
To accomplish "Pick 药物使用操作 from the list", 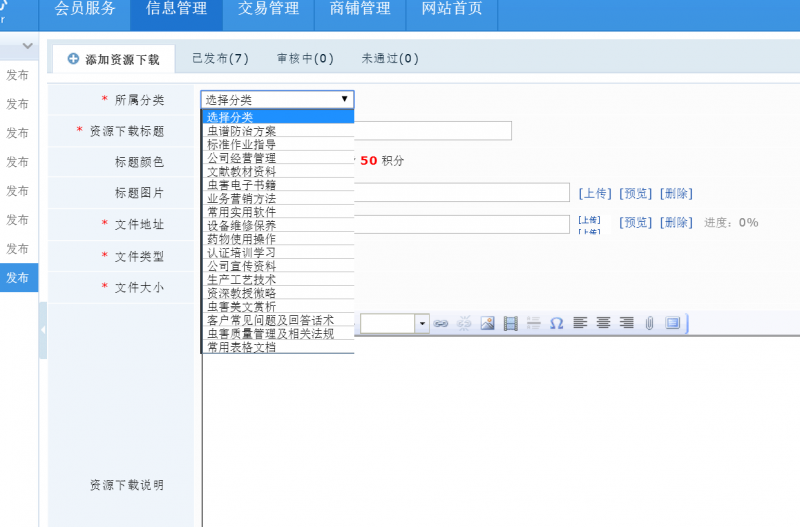I will point(278,239).
